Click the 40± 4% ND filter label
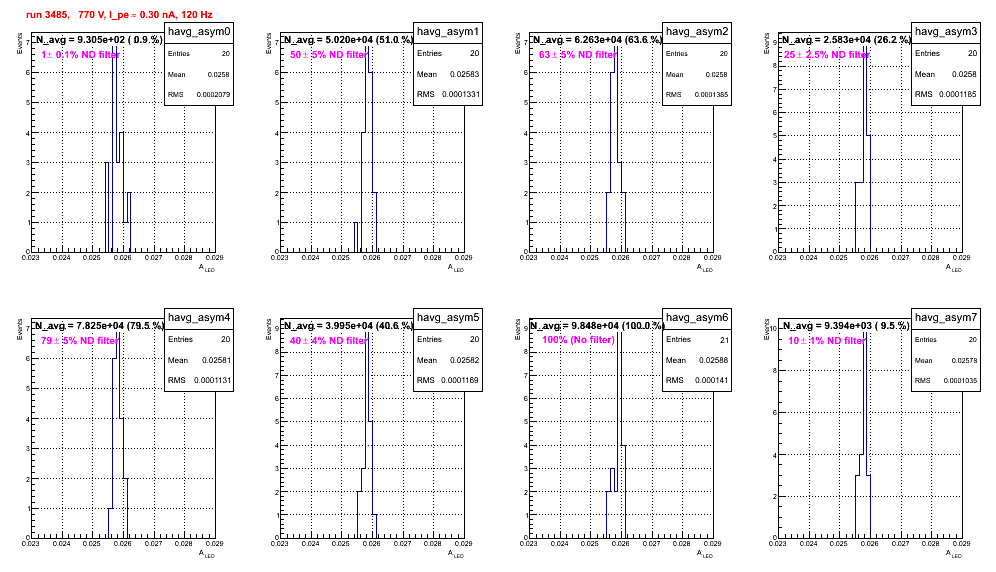Screen dimensions: 996x572 329,341
